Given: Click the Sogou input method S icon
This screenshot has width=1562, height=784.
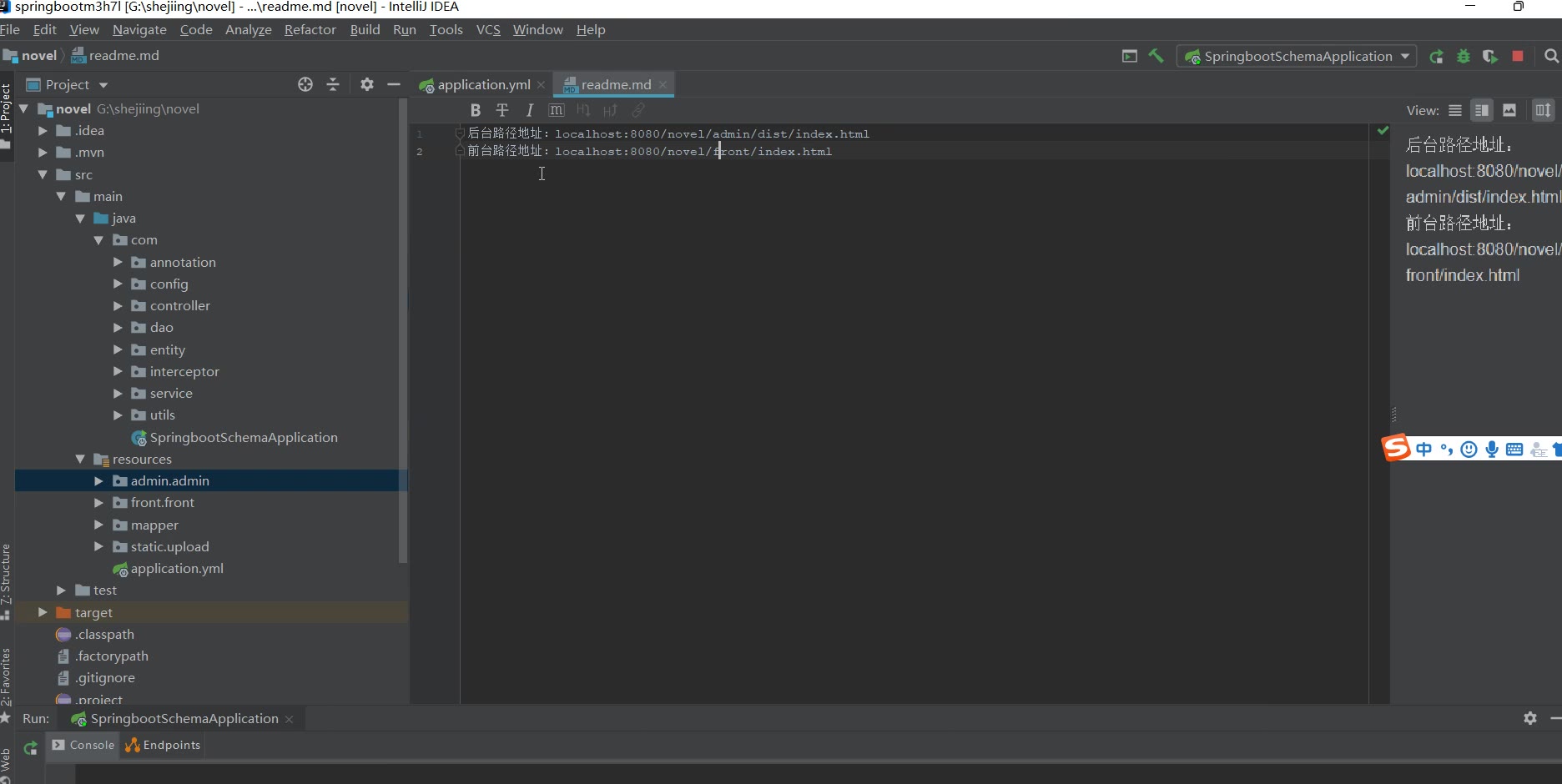Looking at the screenshot, I should click(x=1396, y=448).
